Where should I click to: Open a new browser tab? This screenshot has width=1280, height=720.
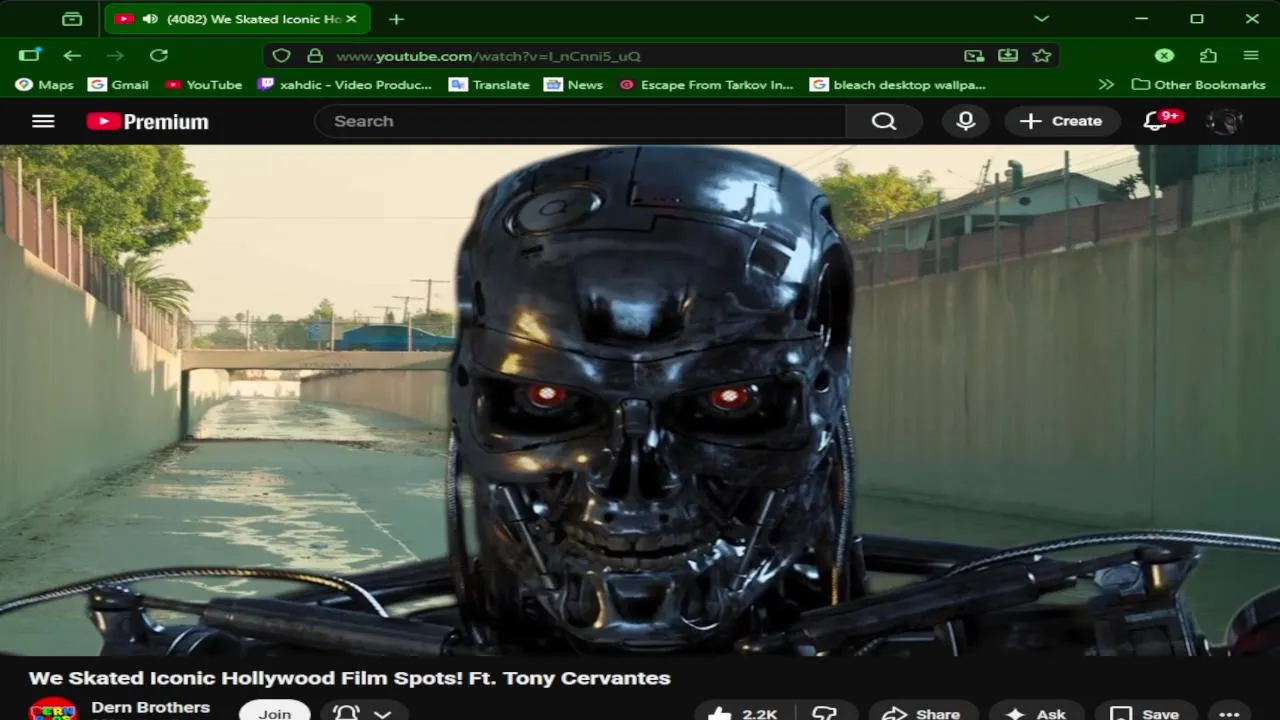click(396, 19)
